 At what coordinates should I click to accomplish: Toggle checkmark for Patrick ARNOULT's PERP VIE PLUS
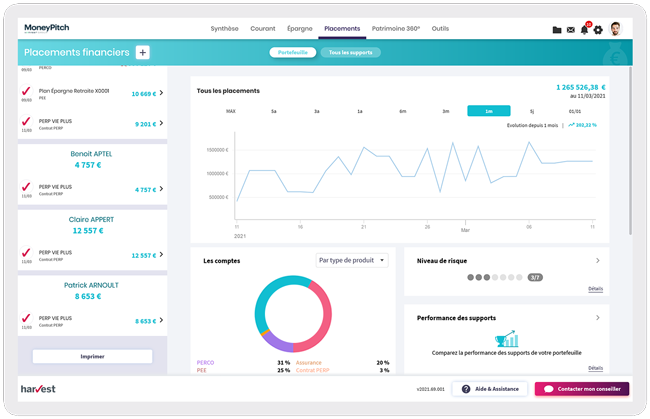tap(26, 320)
